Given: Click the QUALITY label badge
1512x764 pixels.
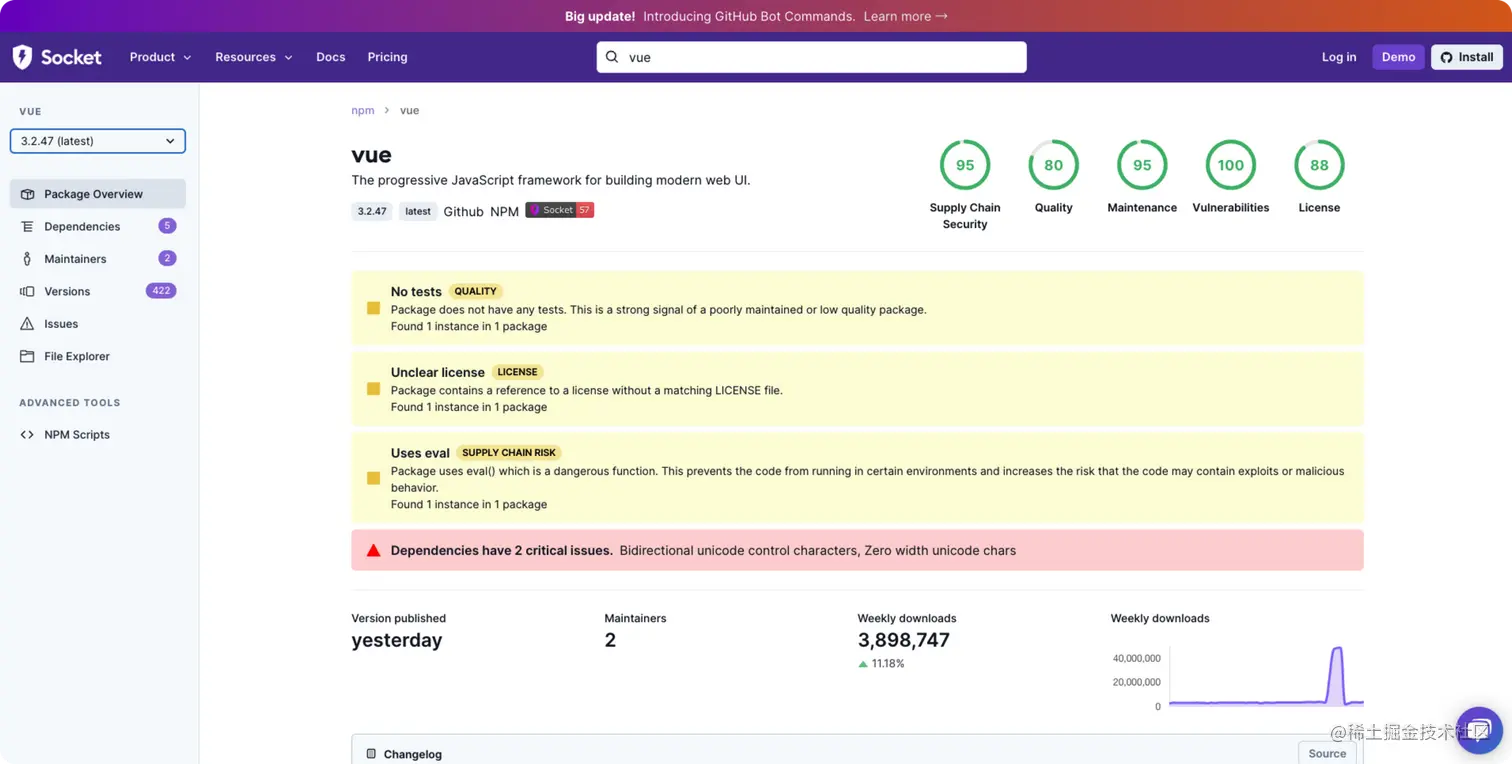Looking at the screenshot, I should pyautogui.click(x=475, y=291).
